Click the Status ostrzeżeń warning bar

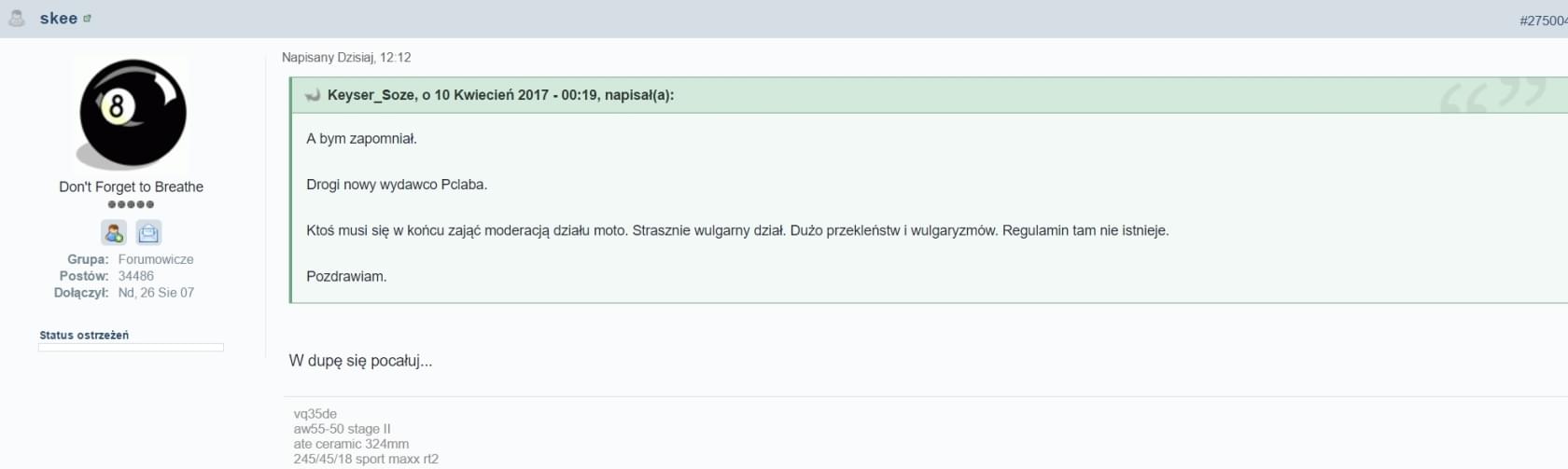click(x=131, y=348)
